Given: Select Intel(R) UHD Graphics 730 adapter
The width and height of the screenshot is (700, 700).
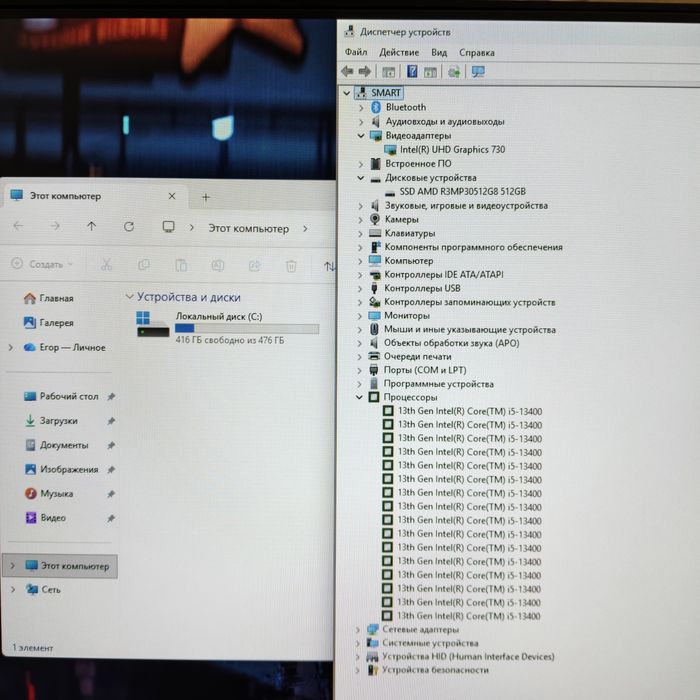Looking at the screenshot, I should (x=452, y=150).
